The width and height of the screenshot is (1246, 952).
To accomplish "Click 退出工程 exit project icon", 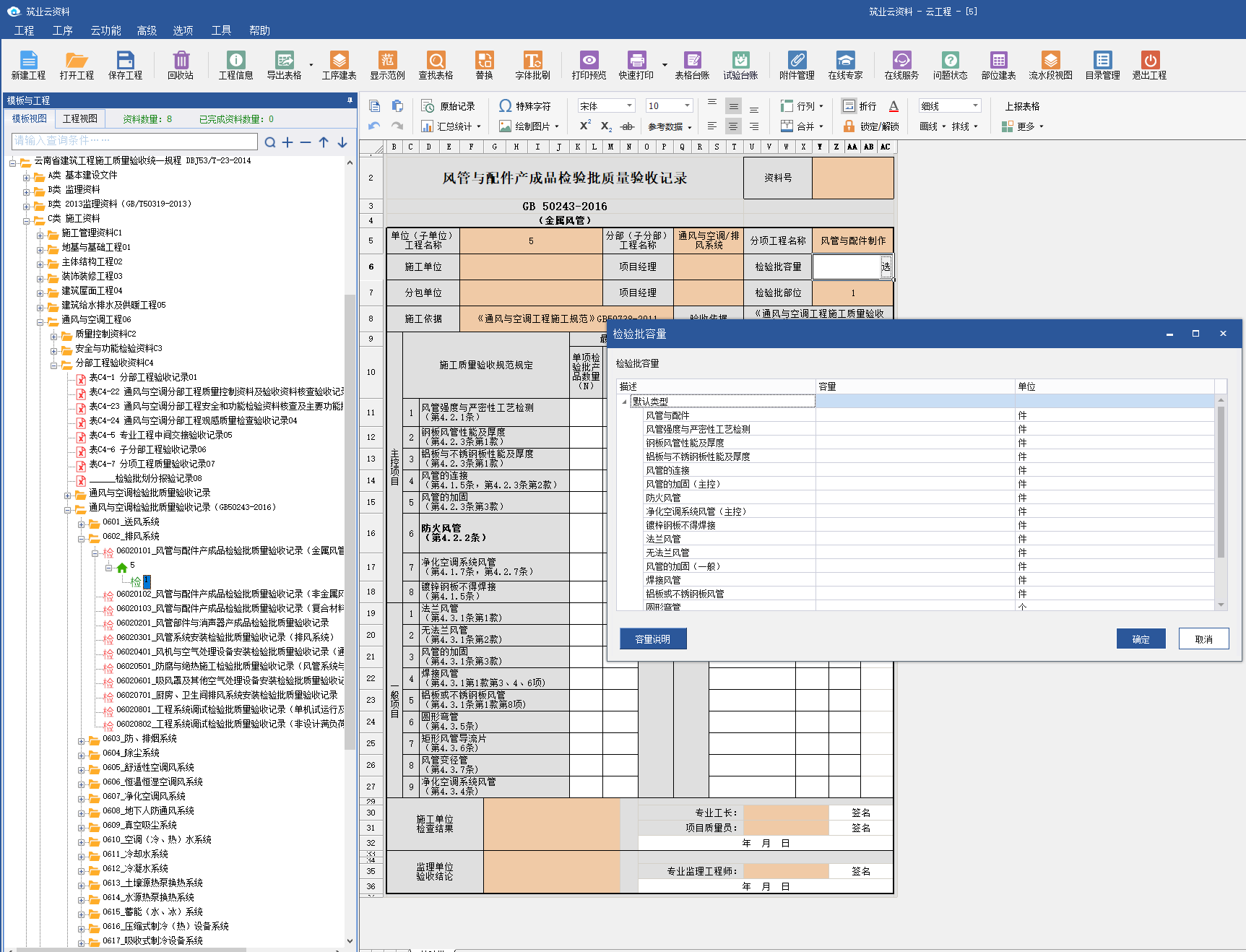I will tap(1149, 65).
